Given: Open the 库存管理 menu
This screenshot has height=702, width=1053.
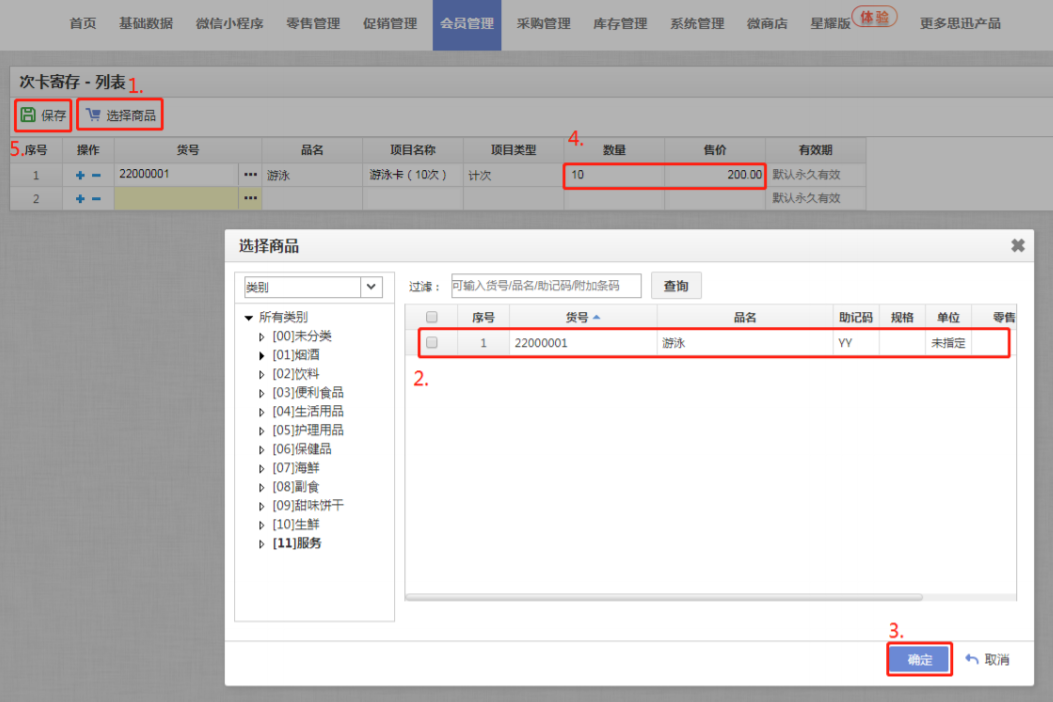Looking at the screenshot, I should [x=620, y=24].
